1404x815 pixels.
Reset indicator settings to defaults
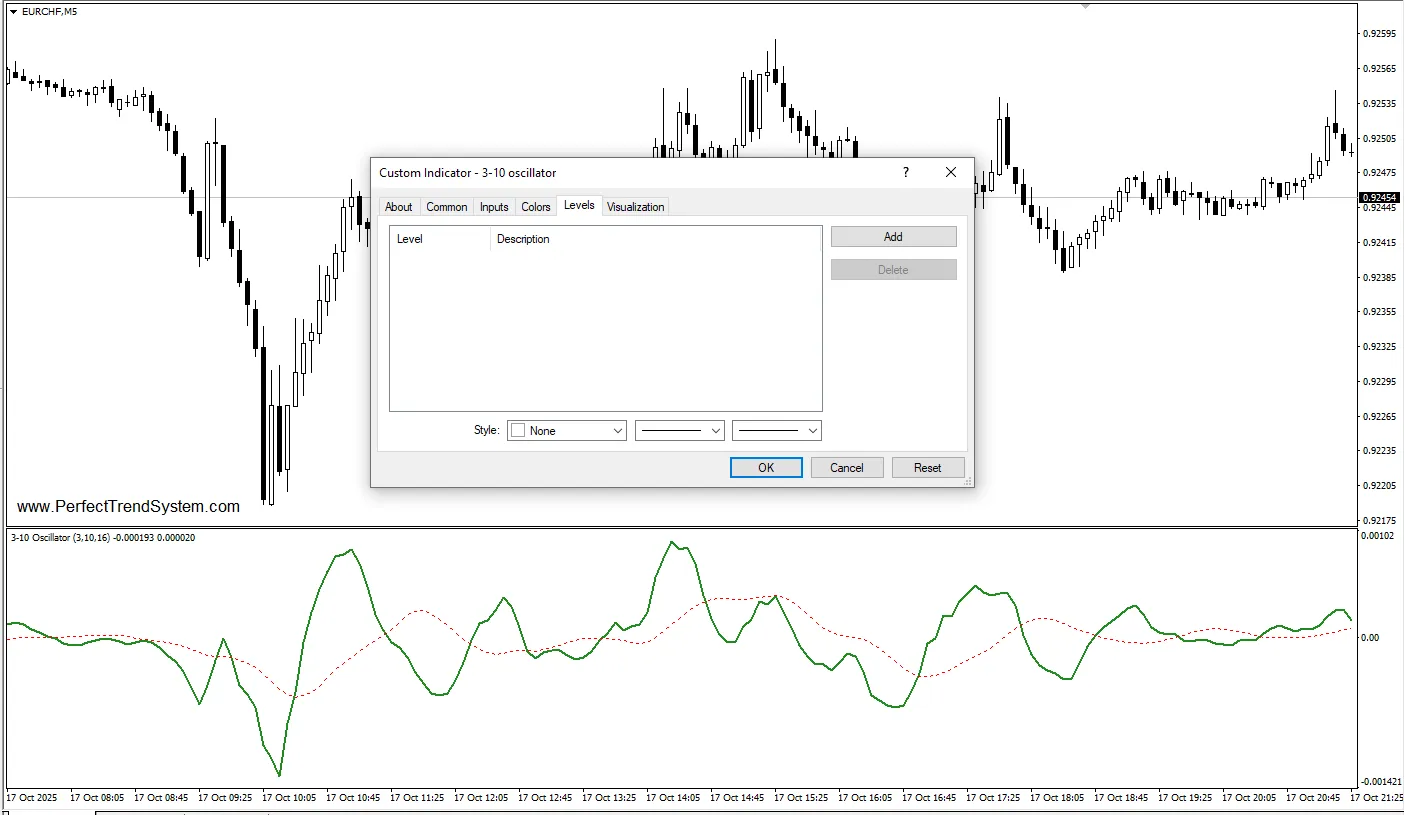pyautogui.click(x=928, y=468)
